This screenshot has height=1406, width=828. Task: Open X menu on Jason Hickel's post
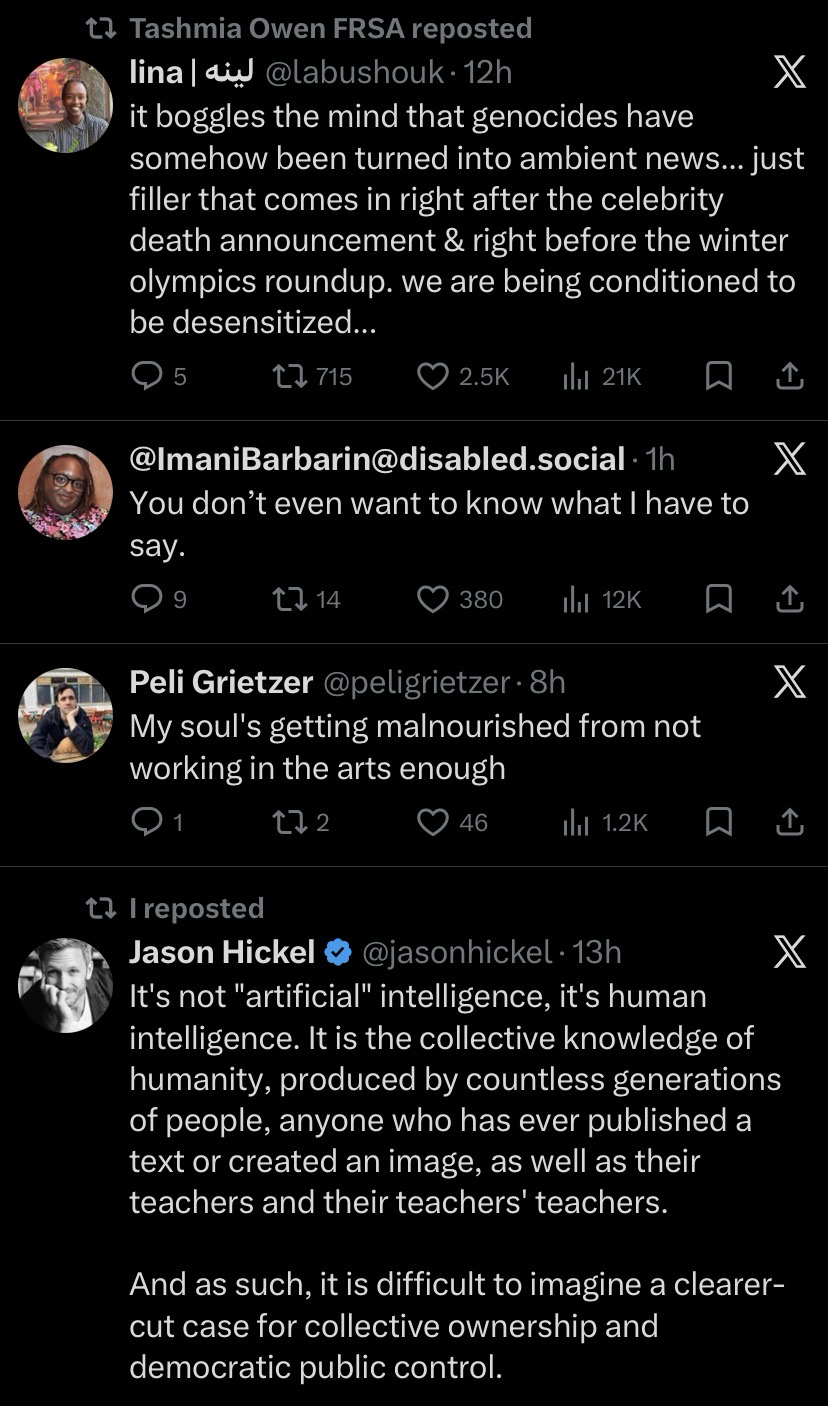(790, 953)
